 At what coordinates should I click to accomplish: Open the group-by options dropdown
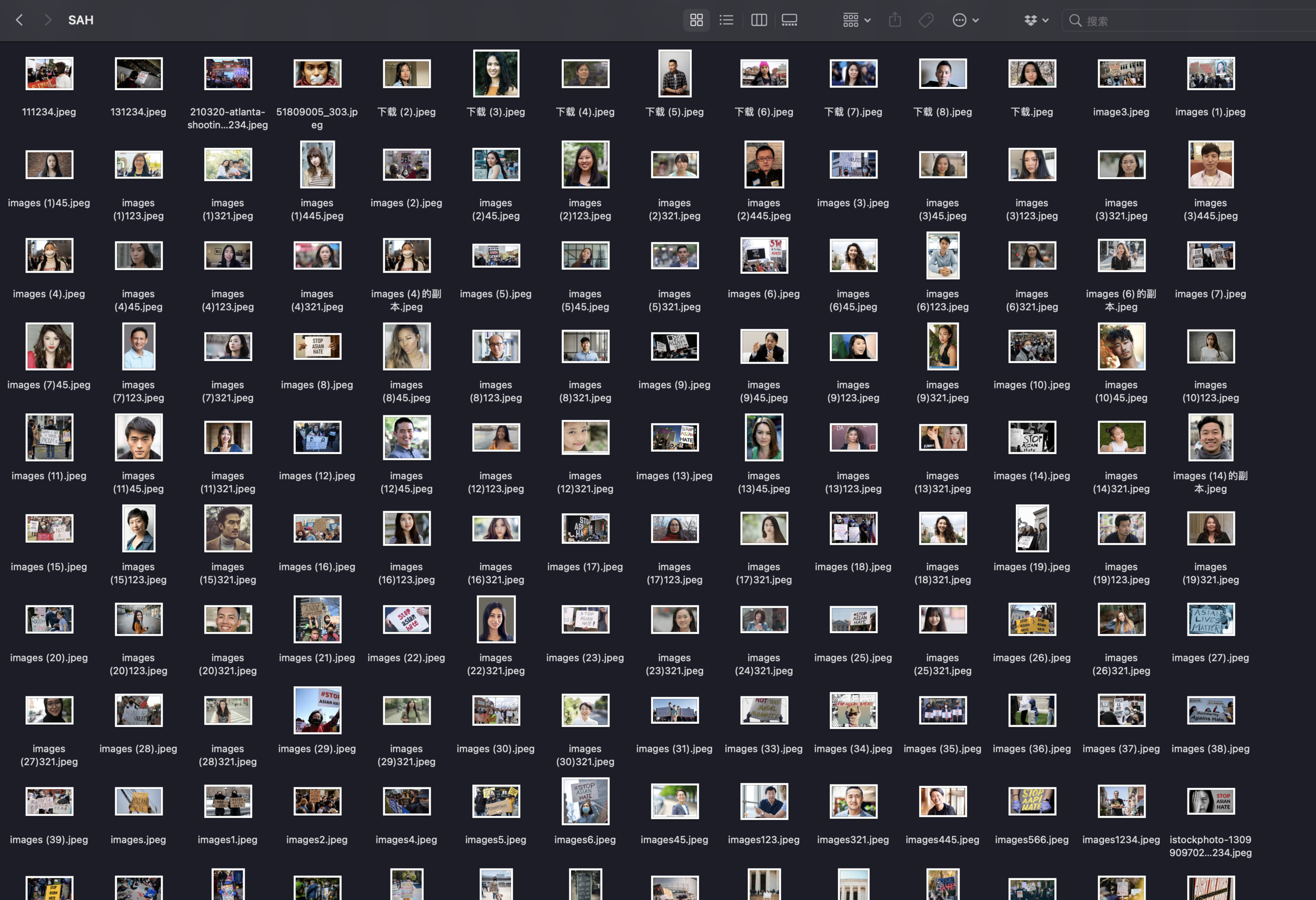pyautogui.click(x=856, y=21)
